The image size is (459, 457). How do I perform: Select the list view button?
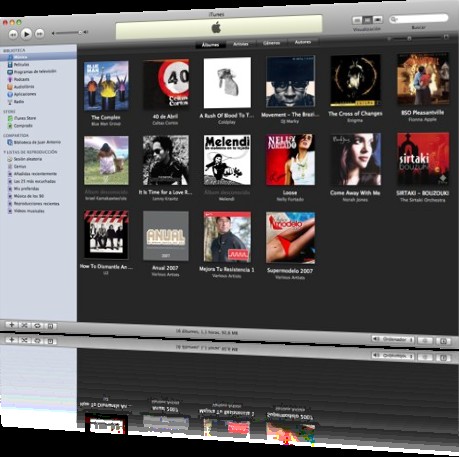[x=357, y=20]
